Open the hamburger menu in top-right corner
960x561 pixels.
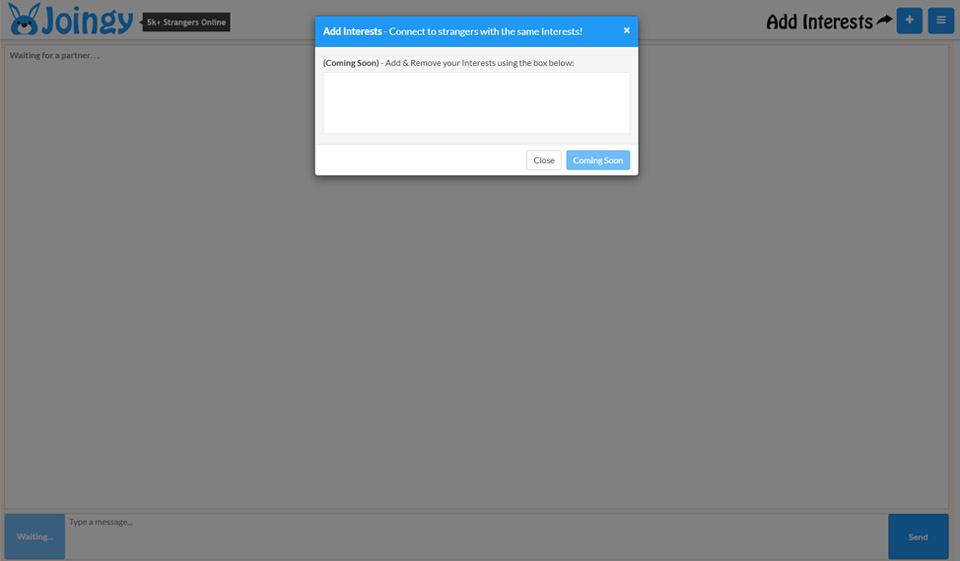click(940, 20)
